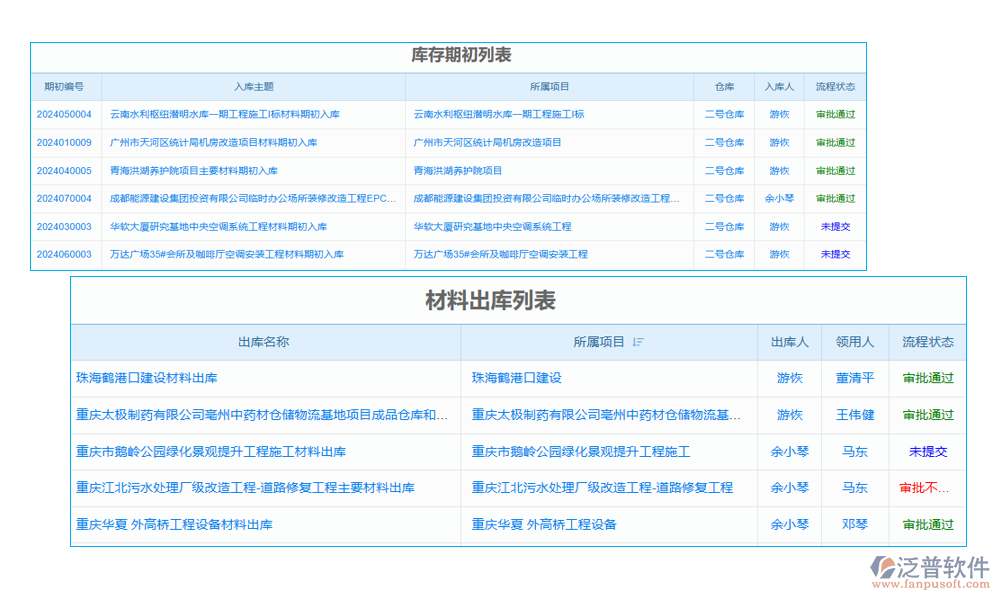The width and height of the screenshot is (1000, 600).
Task: View the 青海洪湖养护院项目 project
Action: coord(457,170)
